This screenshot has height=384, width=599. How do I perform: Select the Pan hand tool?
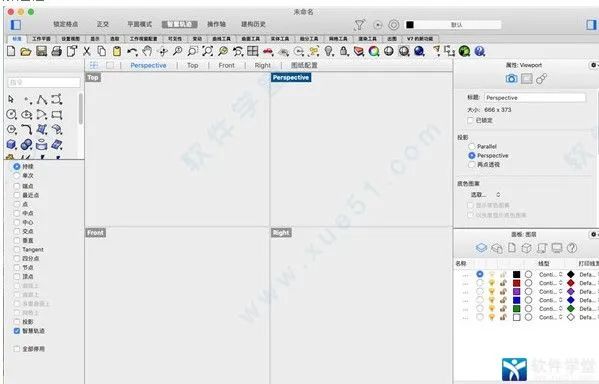147,51
